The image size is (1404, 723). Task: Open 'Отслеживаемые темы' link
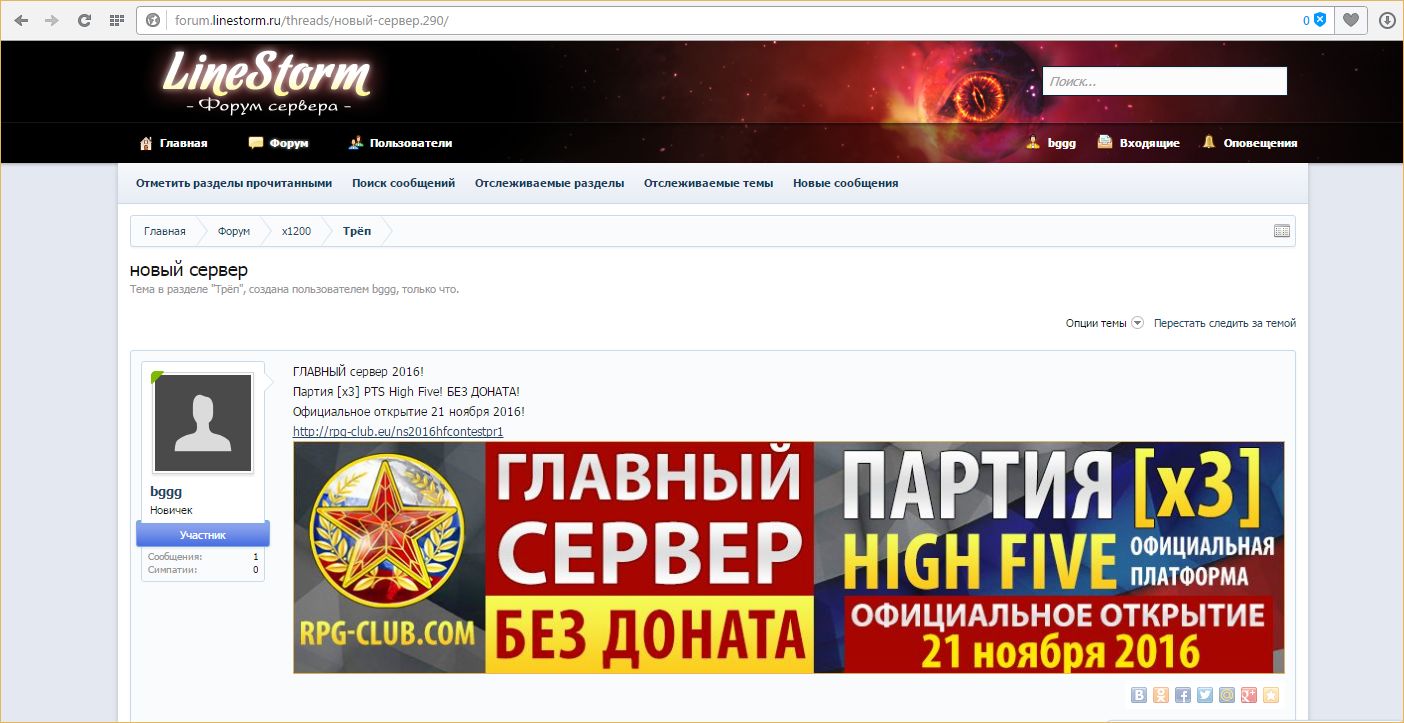click(x=708, y=183)
